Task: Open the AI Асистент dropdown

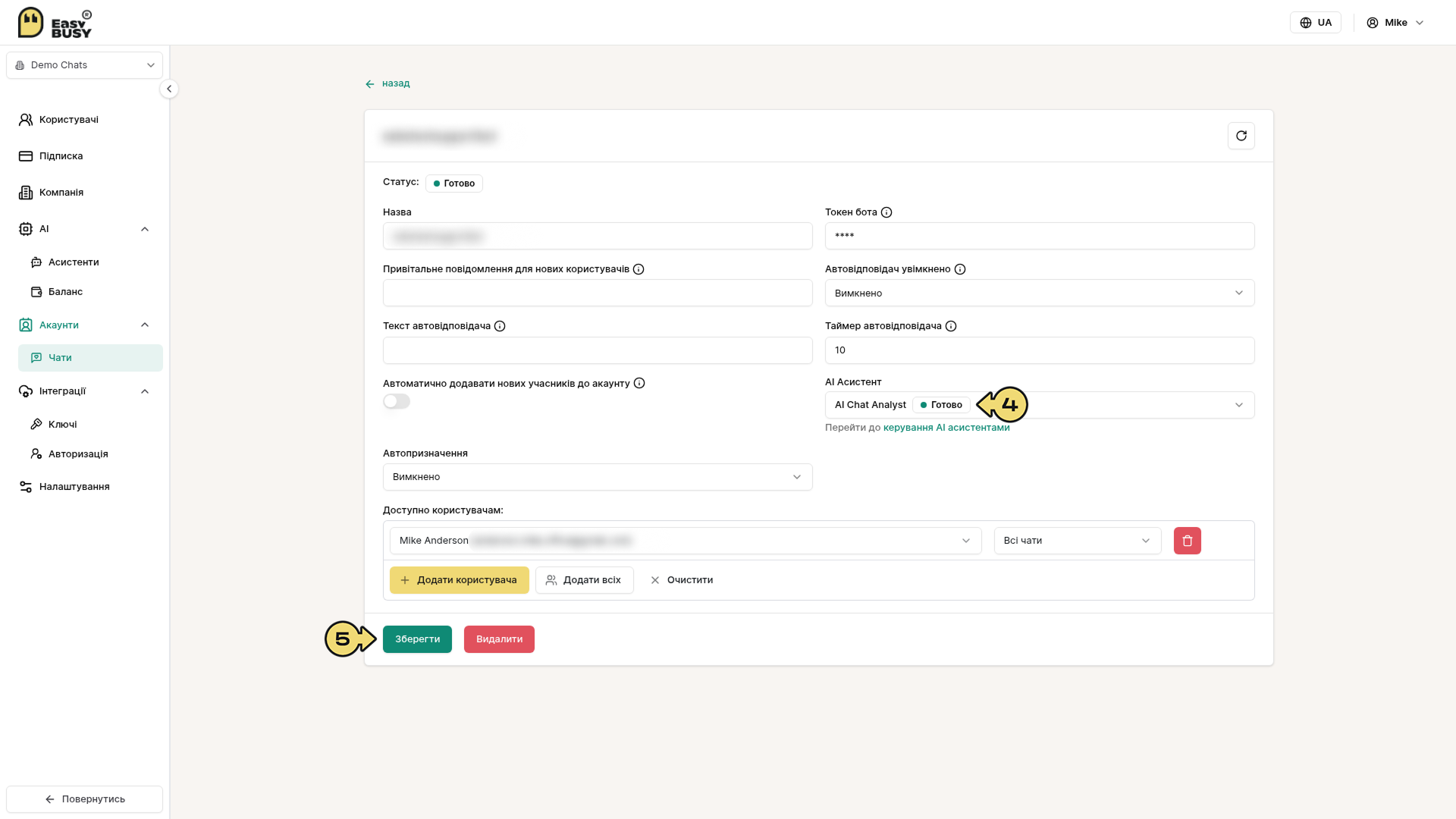Action: pos(1040,405)
